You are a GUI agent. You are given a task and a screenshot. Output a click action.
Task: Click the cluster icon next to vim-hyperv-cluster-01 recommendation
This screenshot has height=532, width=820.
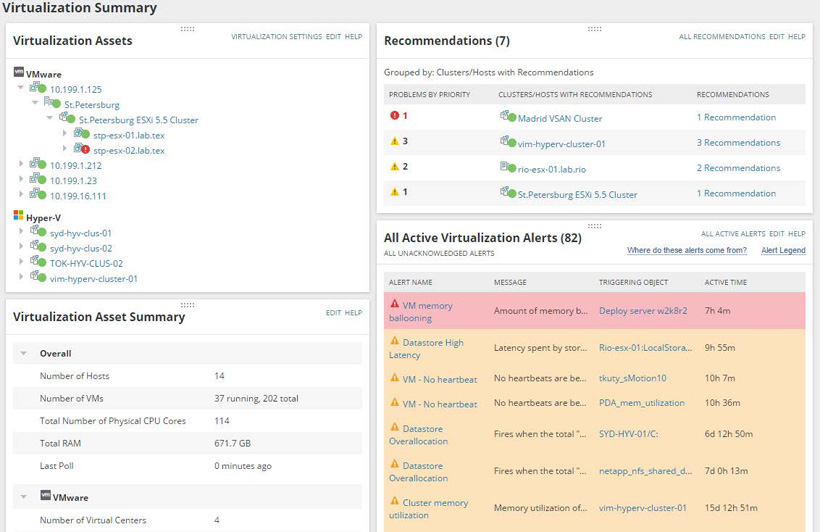507,142
